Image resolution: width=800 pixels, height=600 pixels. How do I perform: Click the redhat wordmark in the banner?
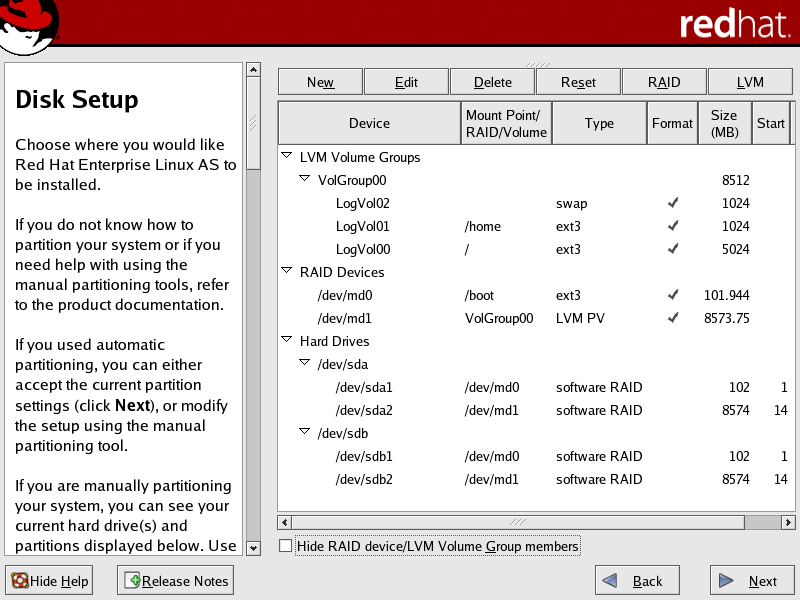(x=737, y=23)
